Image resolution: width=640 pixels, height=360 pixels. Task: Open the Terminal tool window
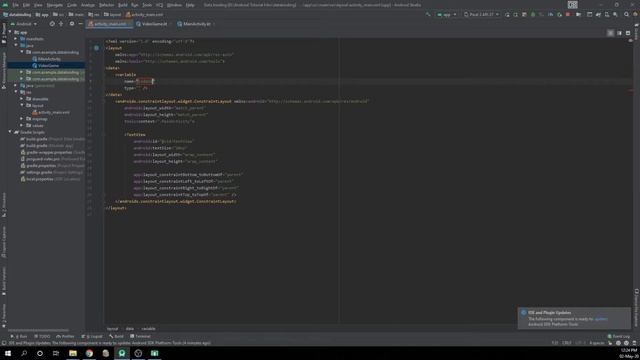click(140, 336)
